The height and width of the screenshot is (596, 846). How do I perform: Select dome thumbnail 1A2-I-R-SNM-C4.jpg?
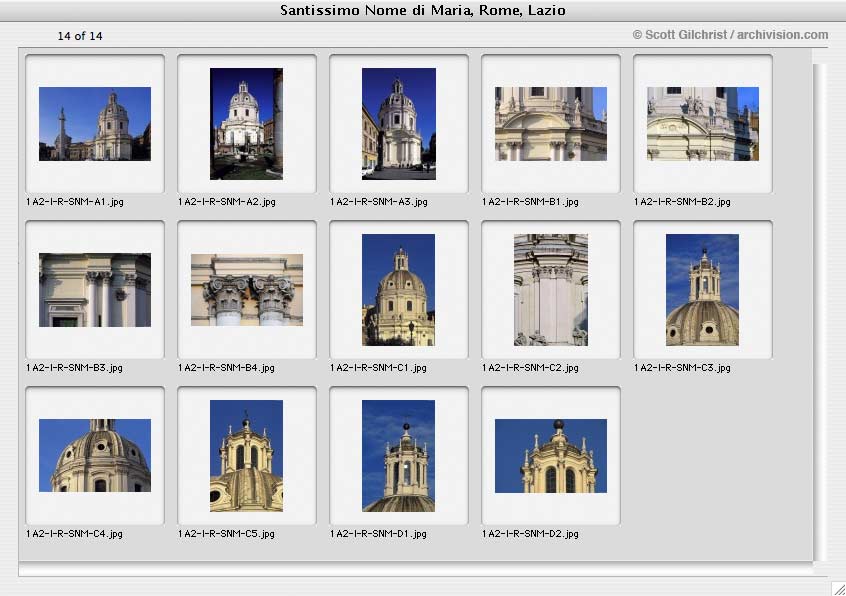[95, 455]
